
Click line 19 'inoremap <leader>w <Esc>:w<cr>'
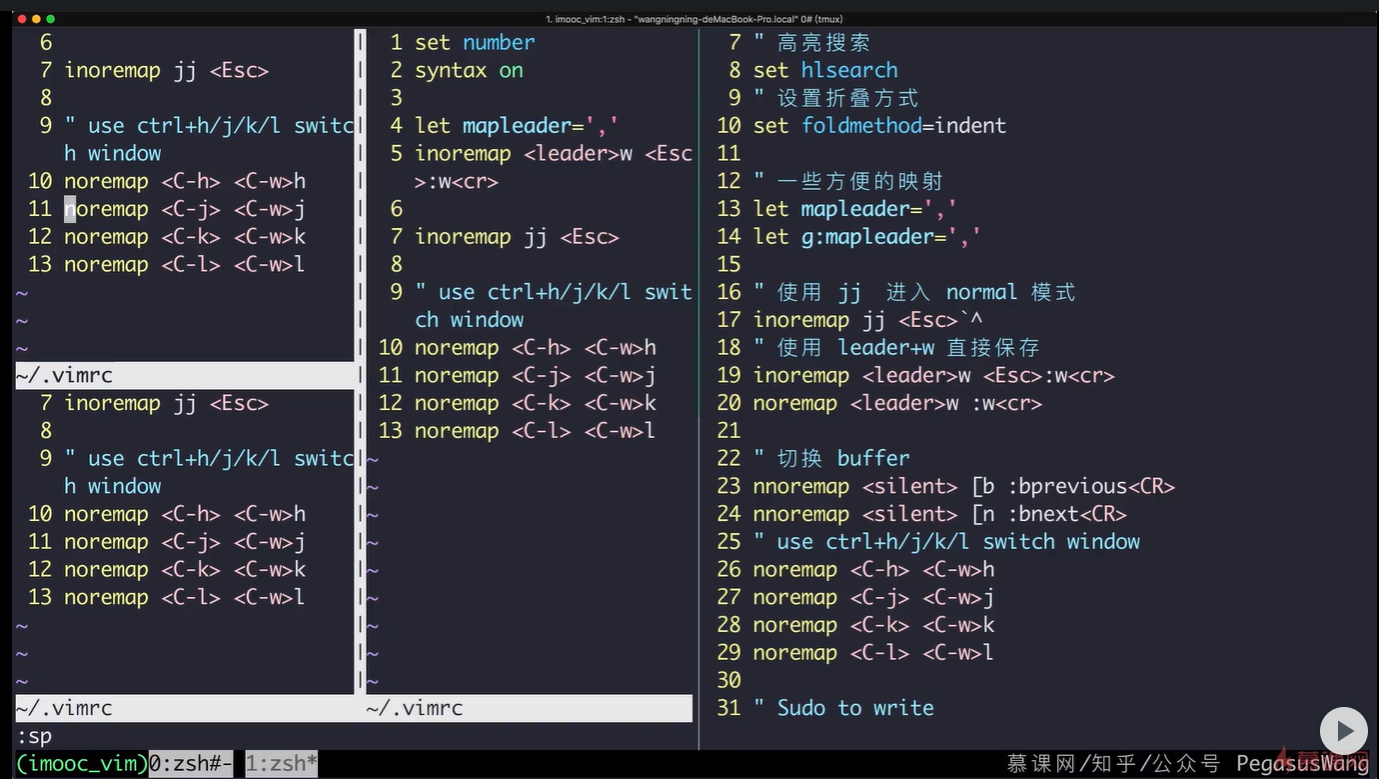click(934, 375)
